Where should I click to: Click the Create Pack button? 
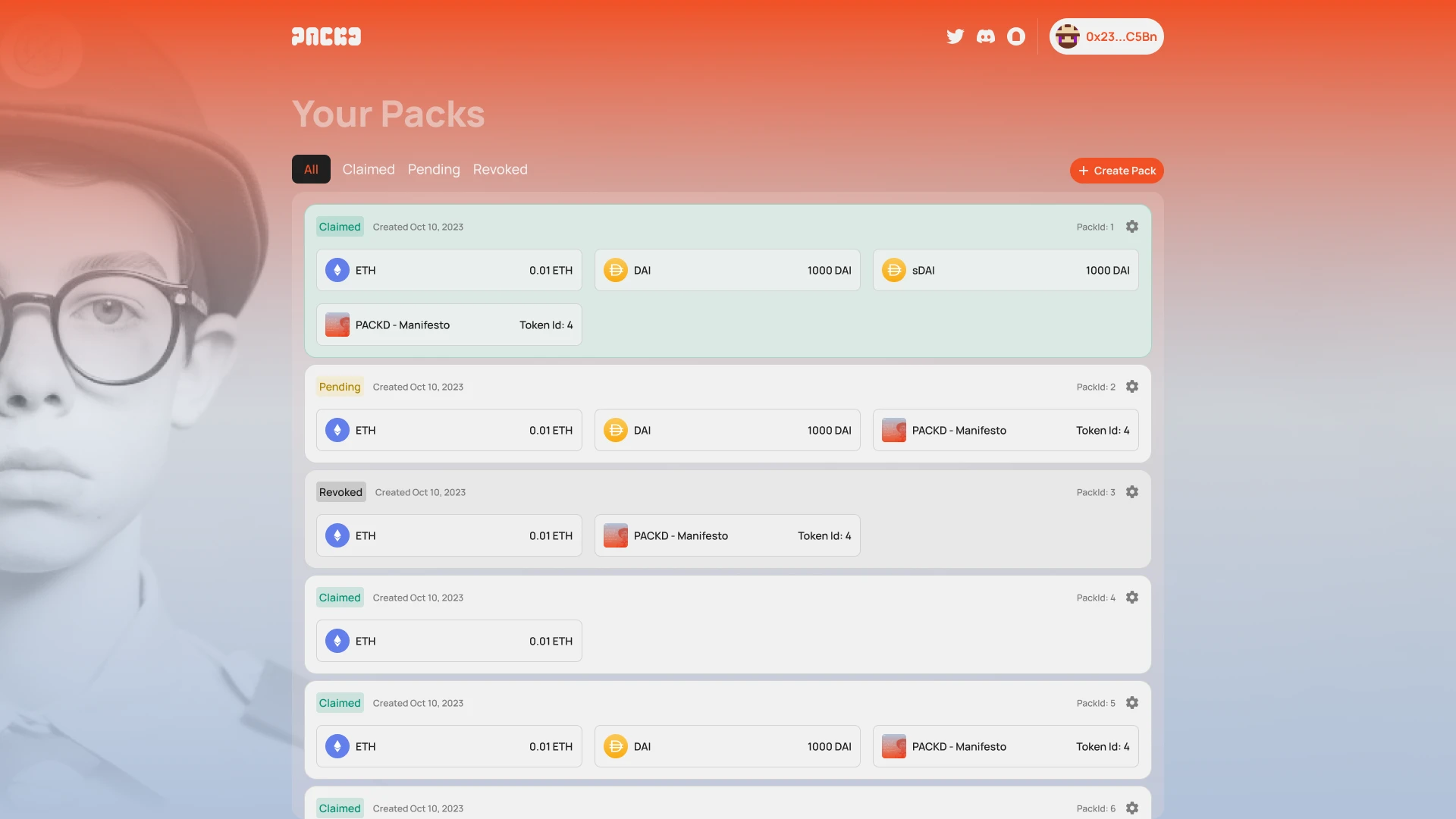click(1116, 171)
